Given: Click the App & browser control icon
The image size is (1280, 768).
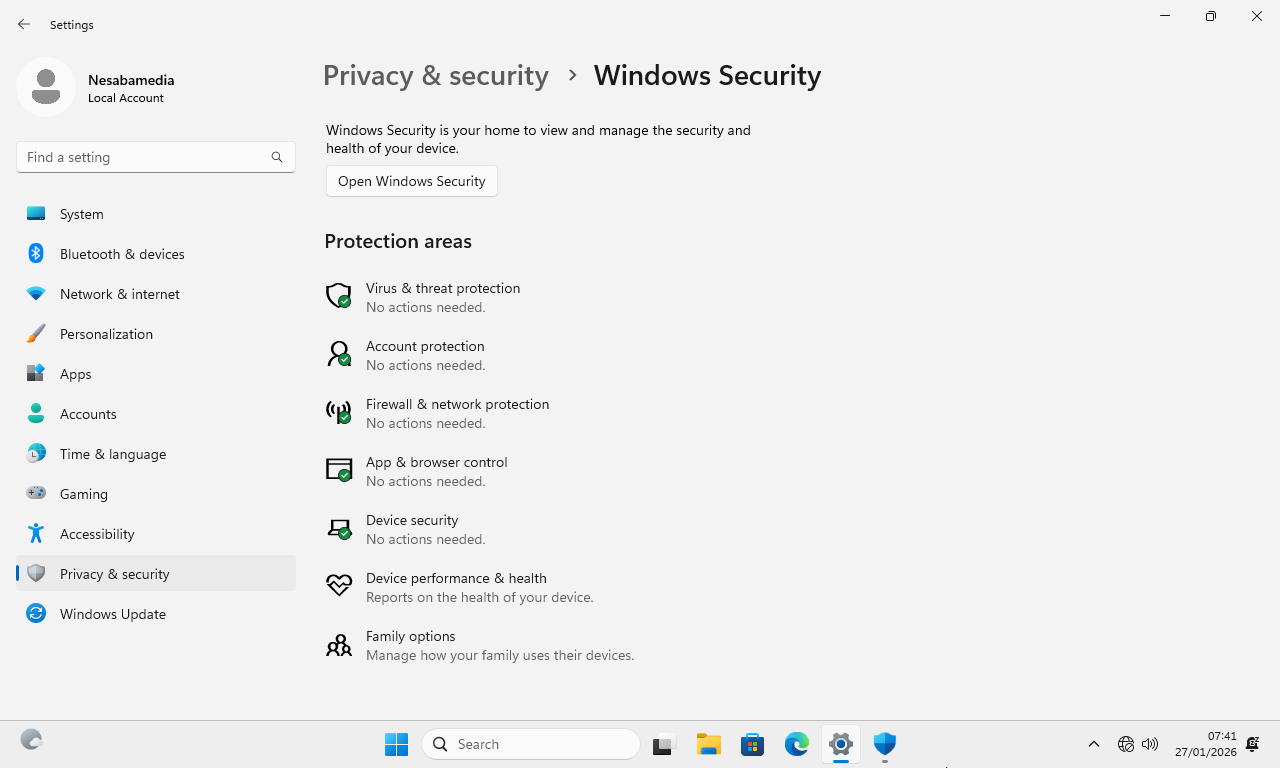Looking at the screenshot, I should [339, 470].
